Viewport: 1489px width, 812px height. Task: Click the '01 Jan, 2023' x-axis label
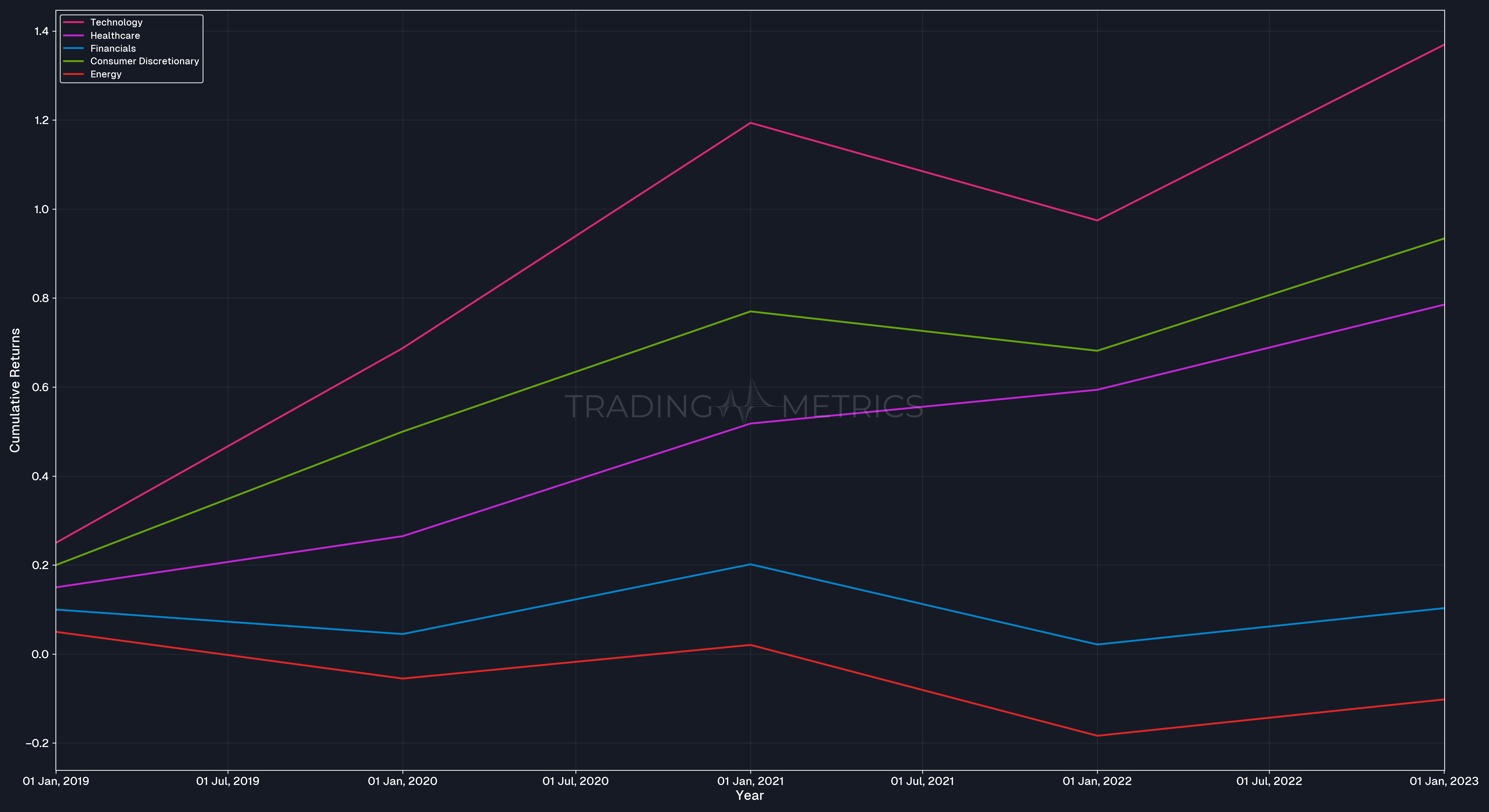pyautogui.click(x=1444, y=781)
